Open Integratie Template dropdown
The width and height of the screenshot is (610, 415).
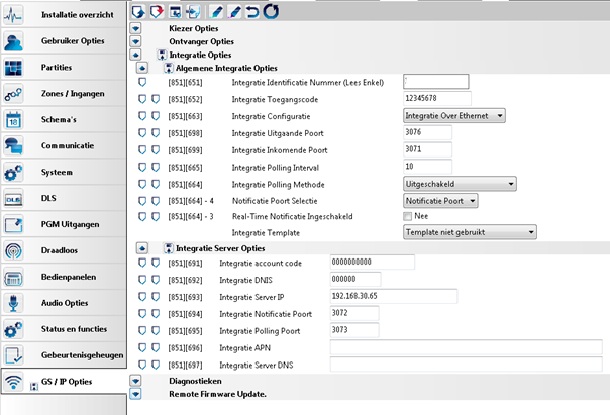tap(470, 232)
